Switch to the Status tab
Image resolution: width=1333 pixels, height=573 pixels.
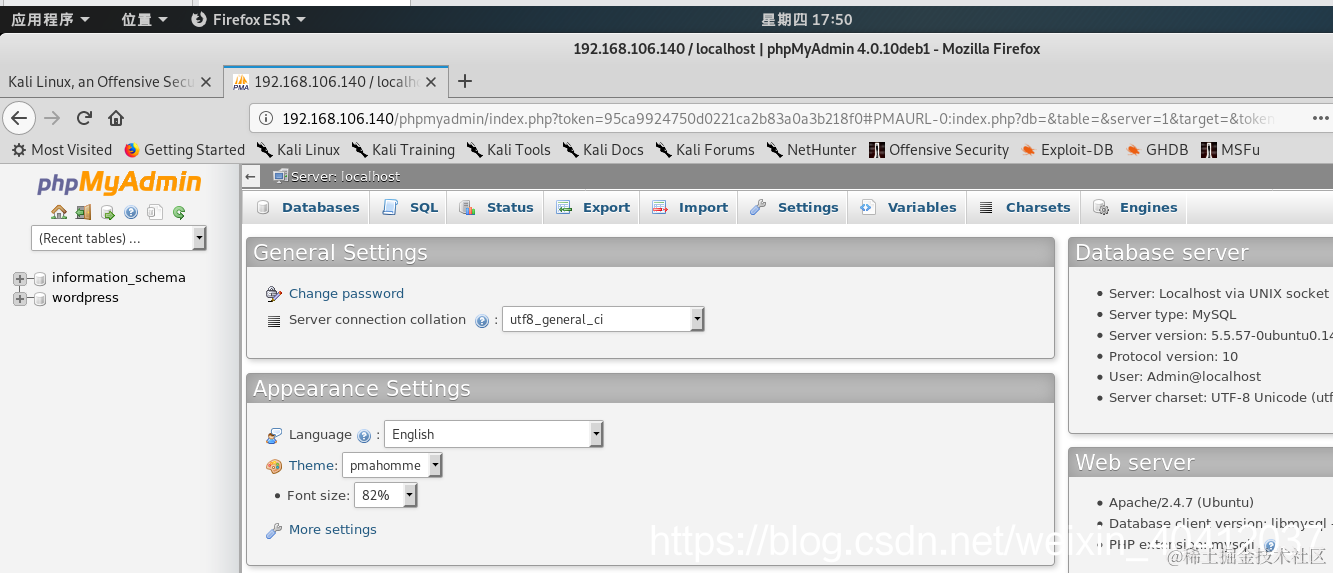(496, 207)
